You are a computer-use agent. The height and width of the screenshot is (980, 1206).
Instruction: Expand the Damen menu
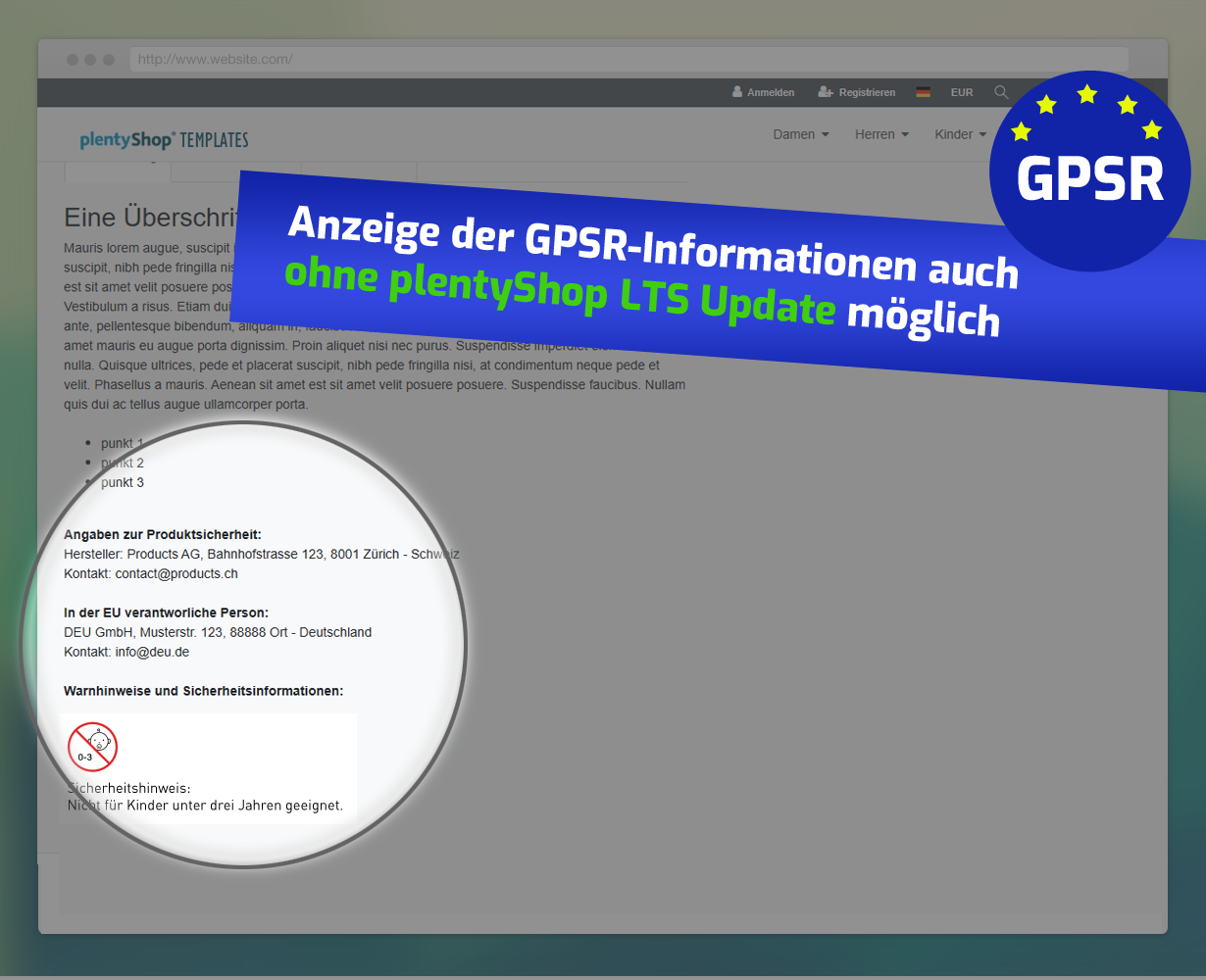click(801, 134)
